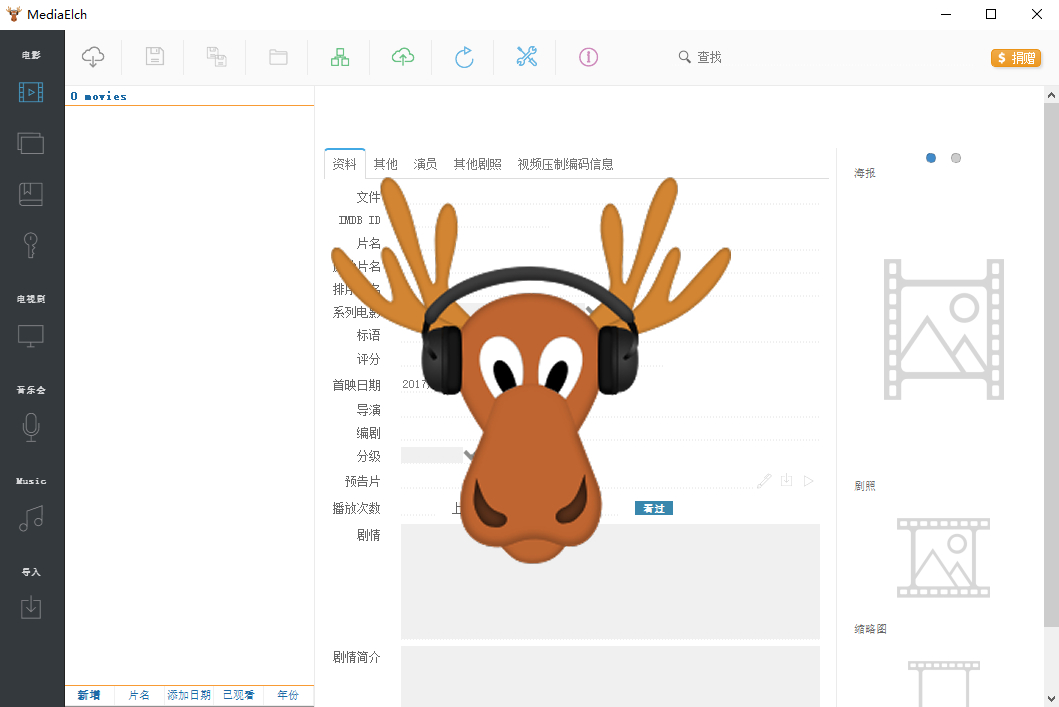Click the save all icon

(x=217, y=57)
